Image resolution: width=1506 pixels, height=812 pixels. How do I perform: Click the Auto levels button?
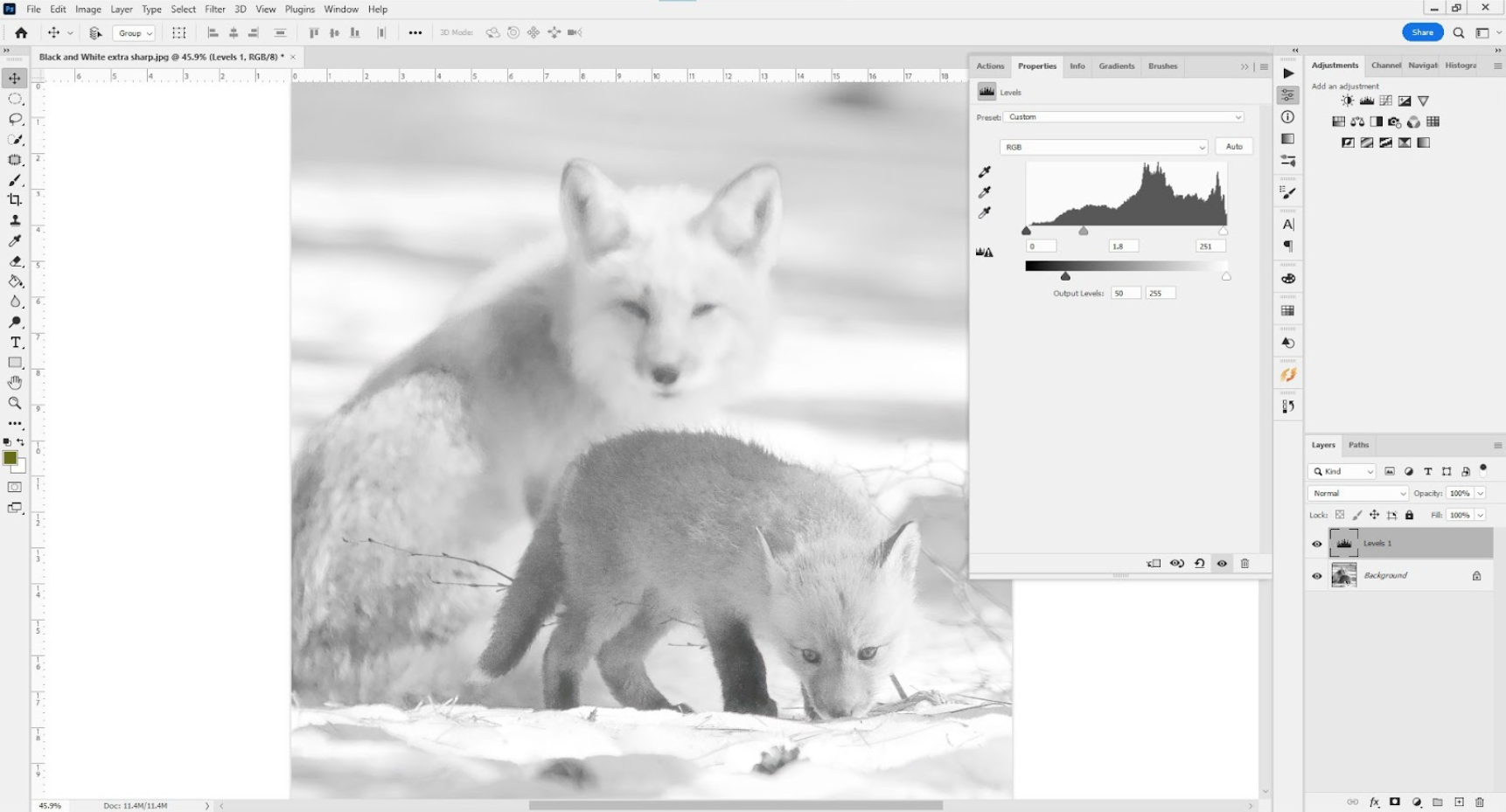coord(1234,147)
